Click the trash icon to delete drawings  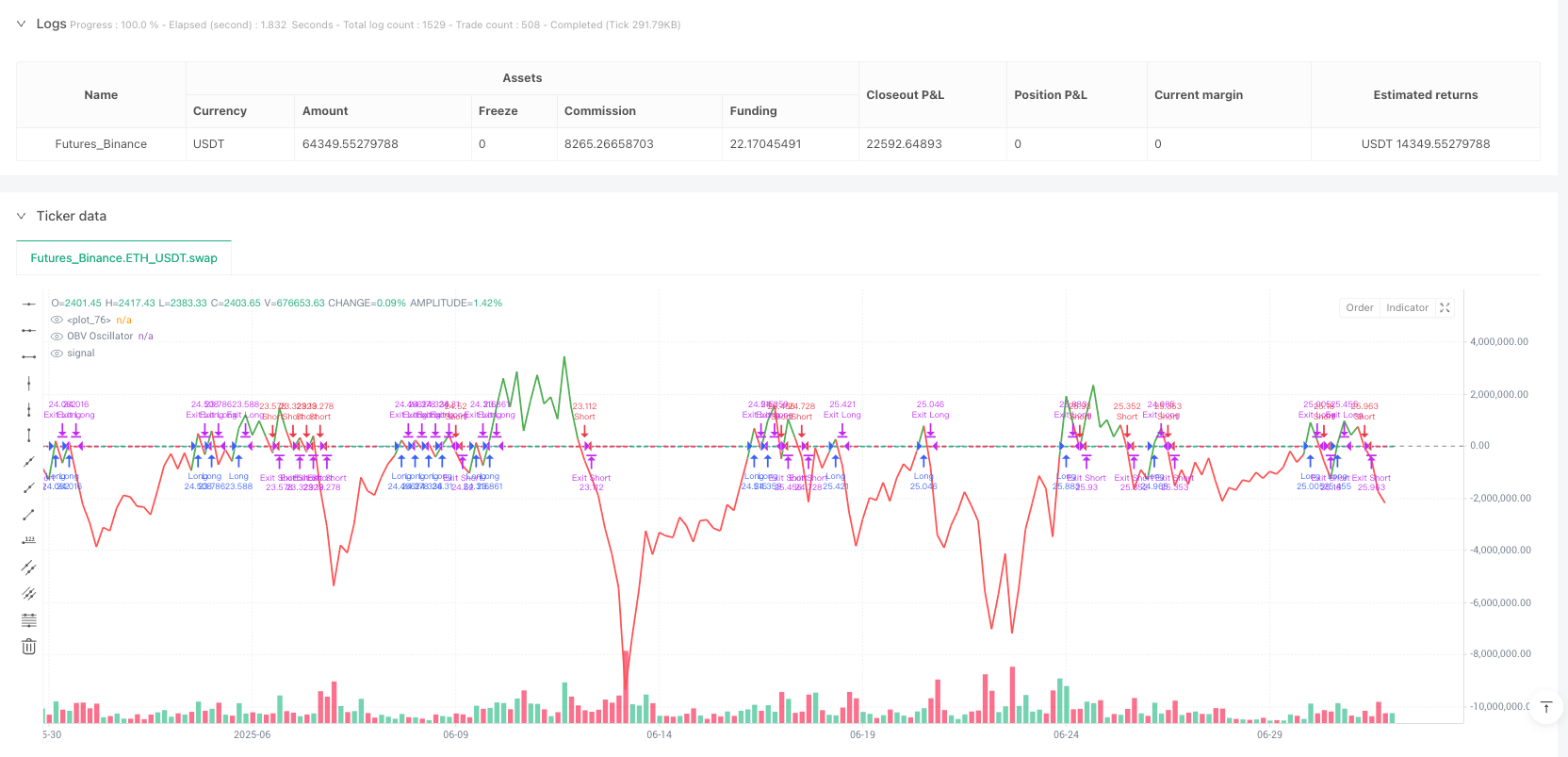coord(29,646)
